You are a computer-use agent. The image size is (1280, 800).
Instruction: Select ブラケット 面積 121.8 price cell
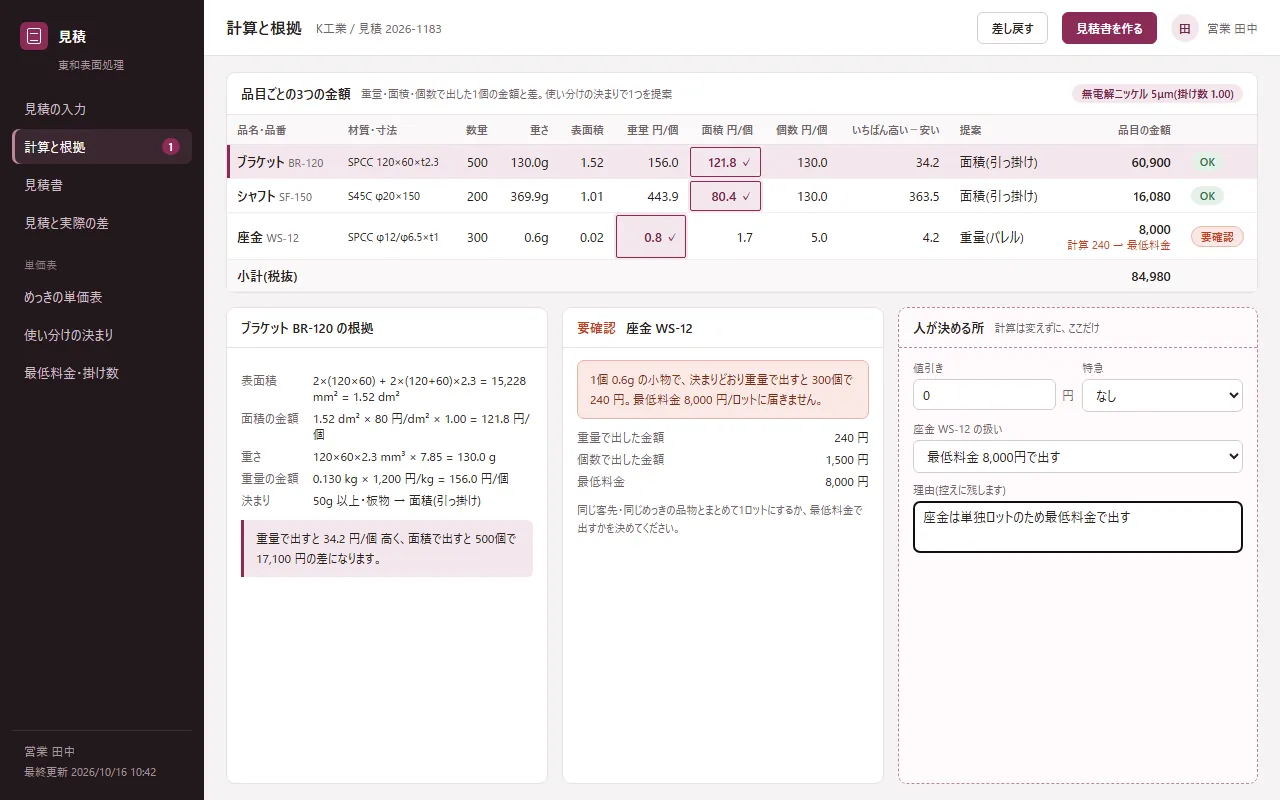(x=725, y=163)
